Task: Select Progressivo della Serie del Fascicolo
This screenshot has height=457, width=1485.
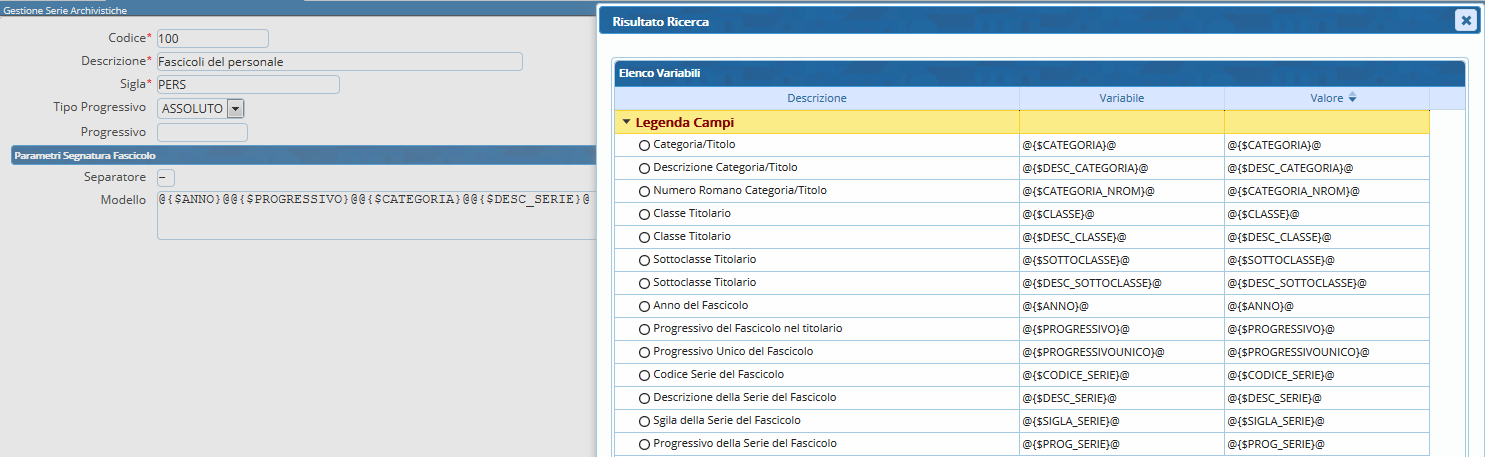Action: pos(644,444)
